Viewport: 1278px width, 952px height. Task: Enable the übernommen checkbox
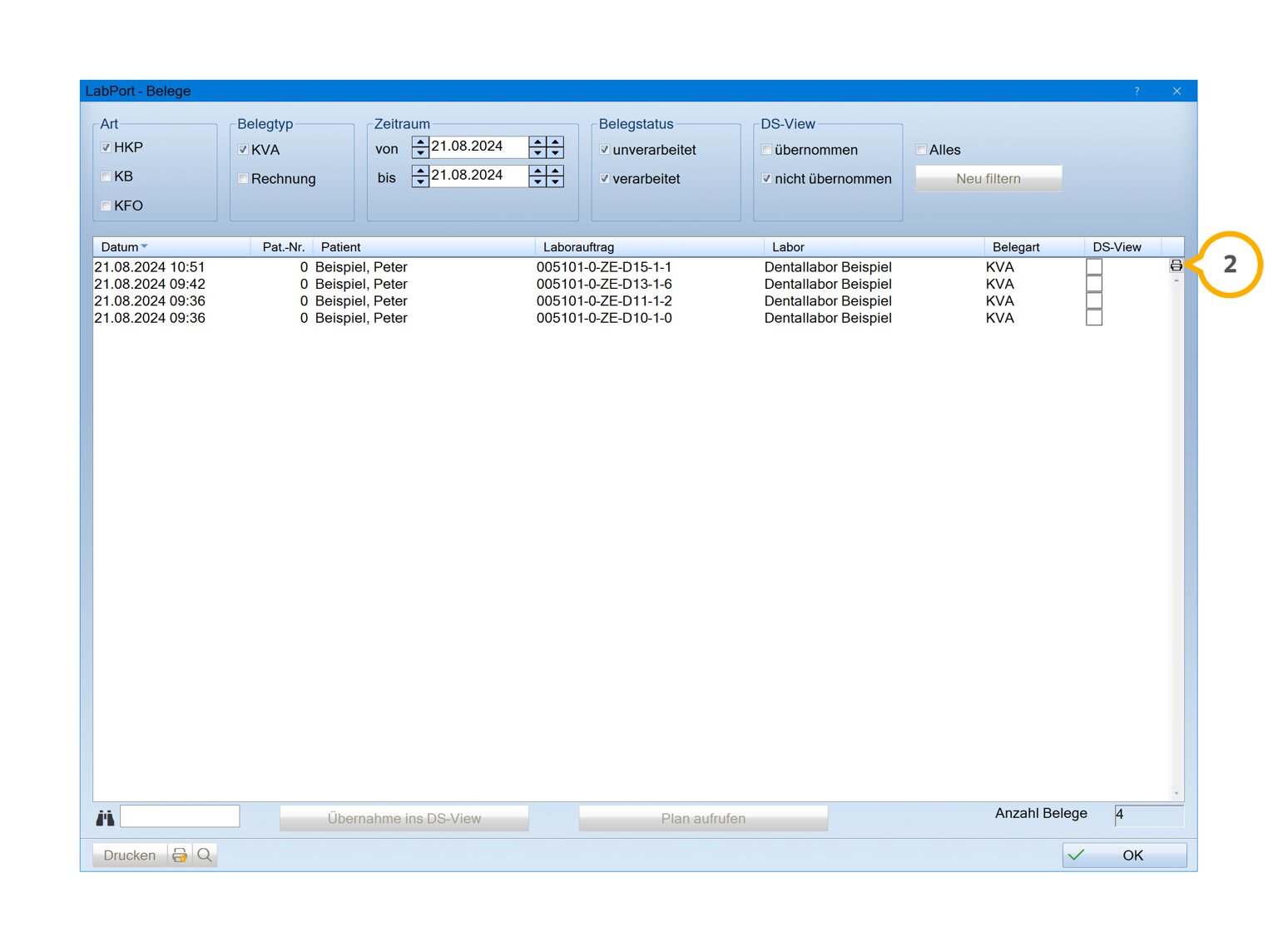click(x=766, y=150)
